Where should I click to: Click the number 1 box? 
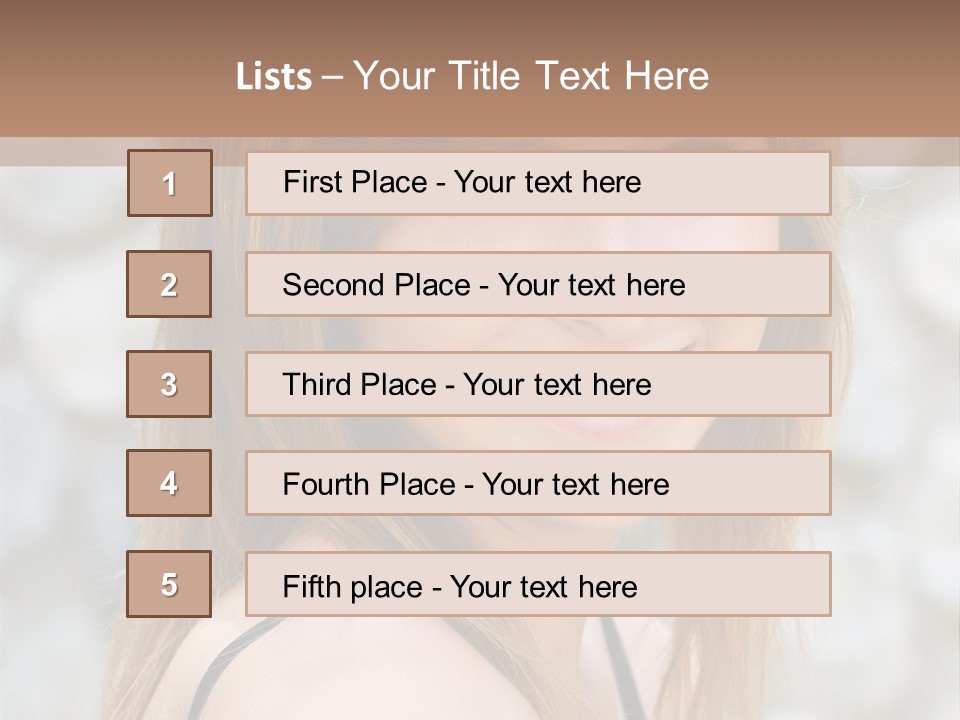170,183
